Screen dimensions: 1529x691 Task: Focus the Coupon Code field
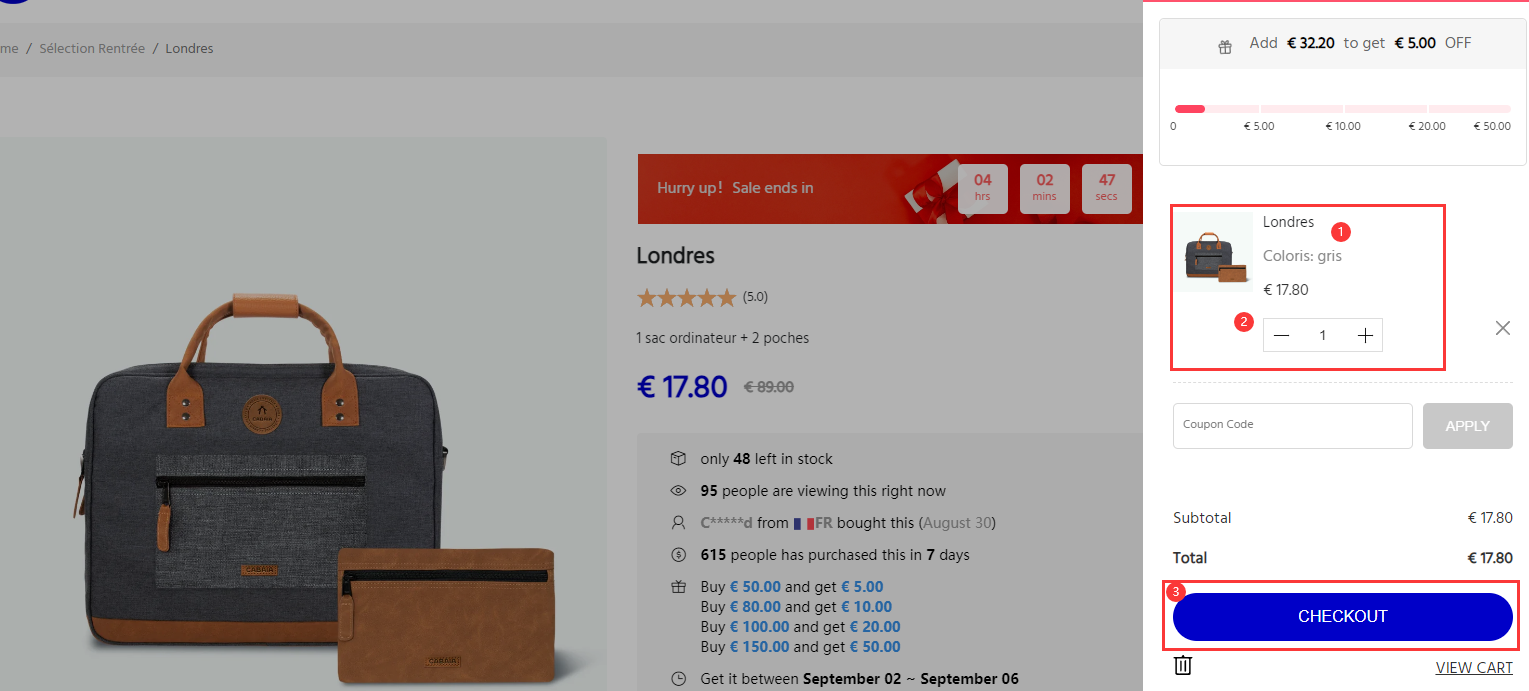[x=1292, y=426]
